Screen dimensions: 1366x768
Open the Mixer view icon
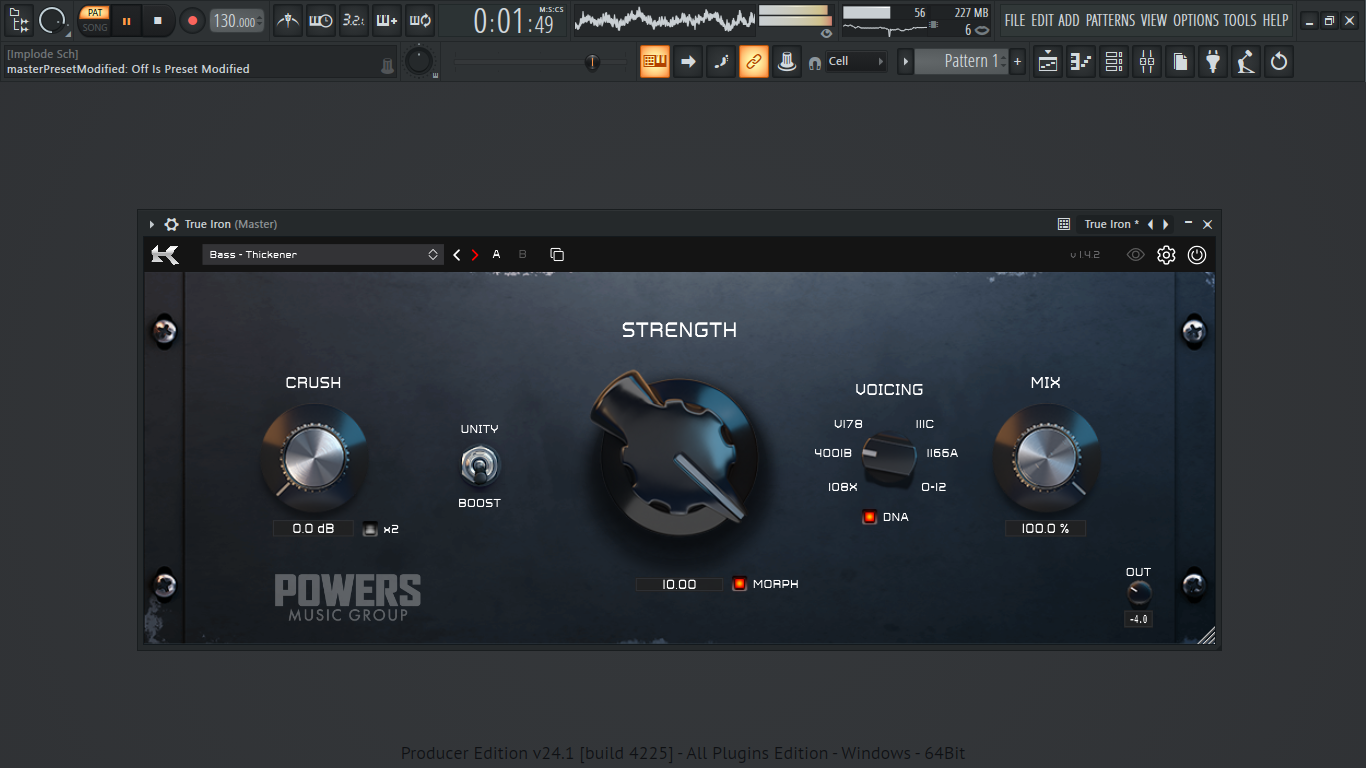[1147, 62]
